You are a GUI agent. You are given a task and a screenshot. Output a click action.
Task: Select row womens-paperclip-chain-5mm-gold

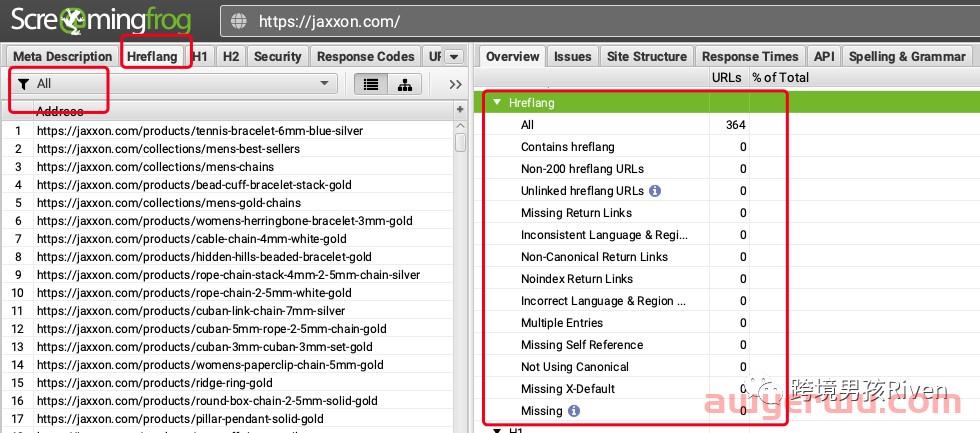coord(228,365)
